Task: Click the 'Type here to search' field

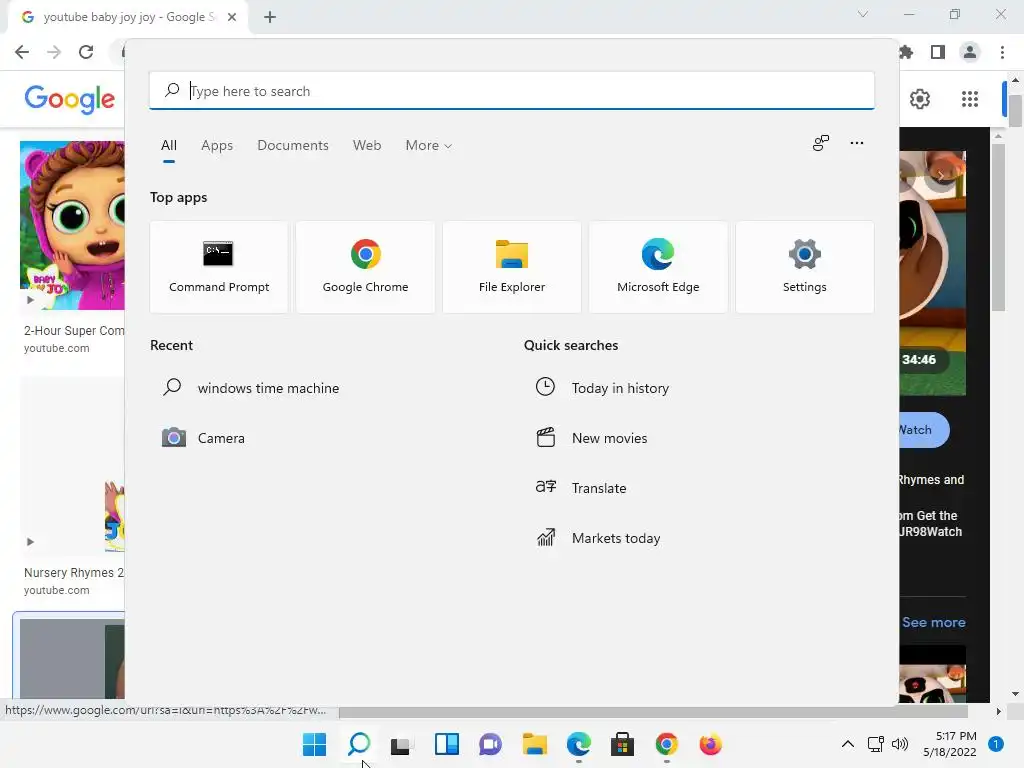Action: click(x=511, y=91)
